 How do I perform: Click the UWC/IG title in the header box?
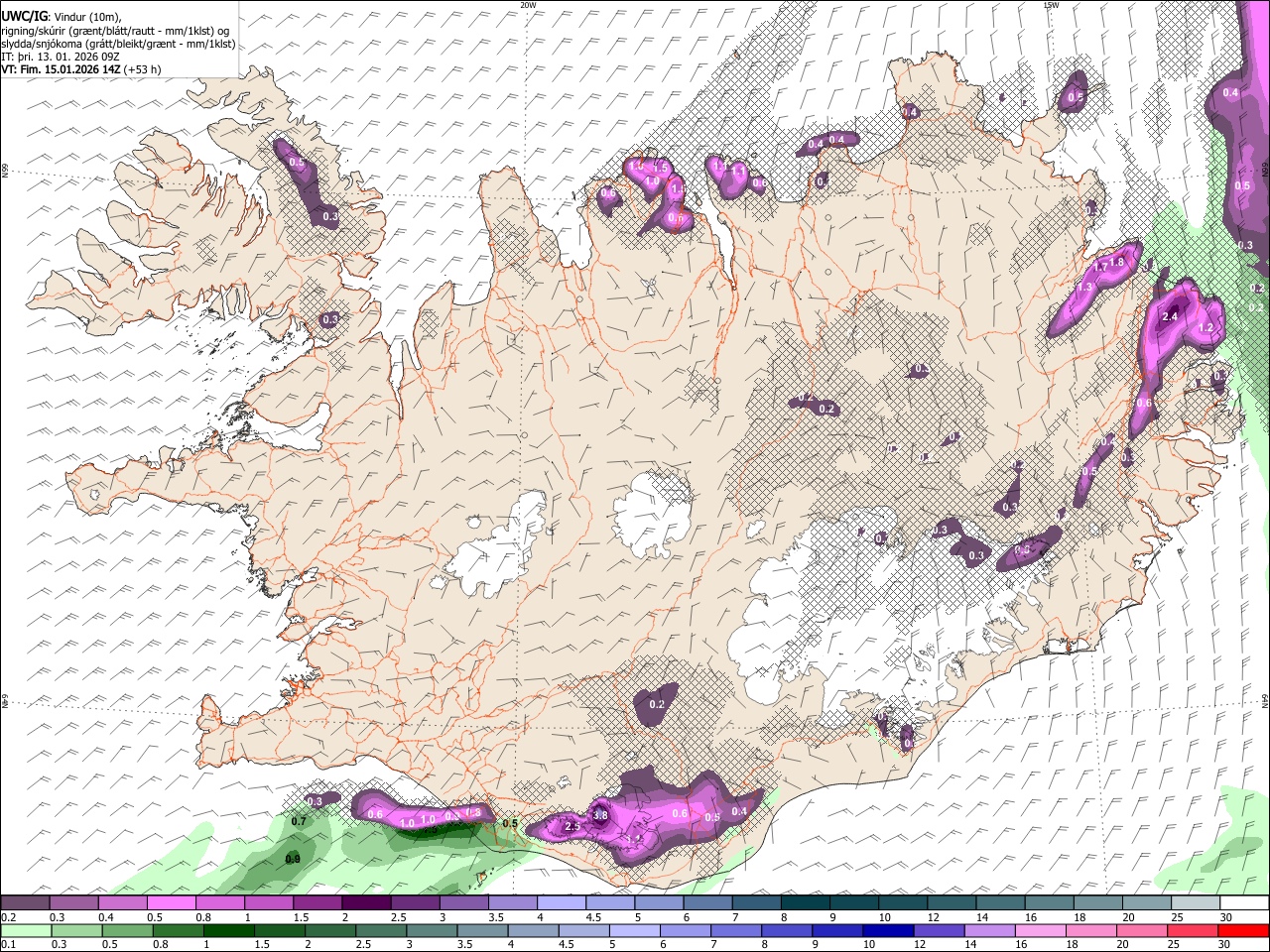click(x=23, y=16)
